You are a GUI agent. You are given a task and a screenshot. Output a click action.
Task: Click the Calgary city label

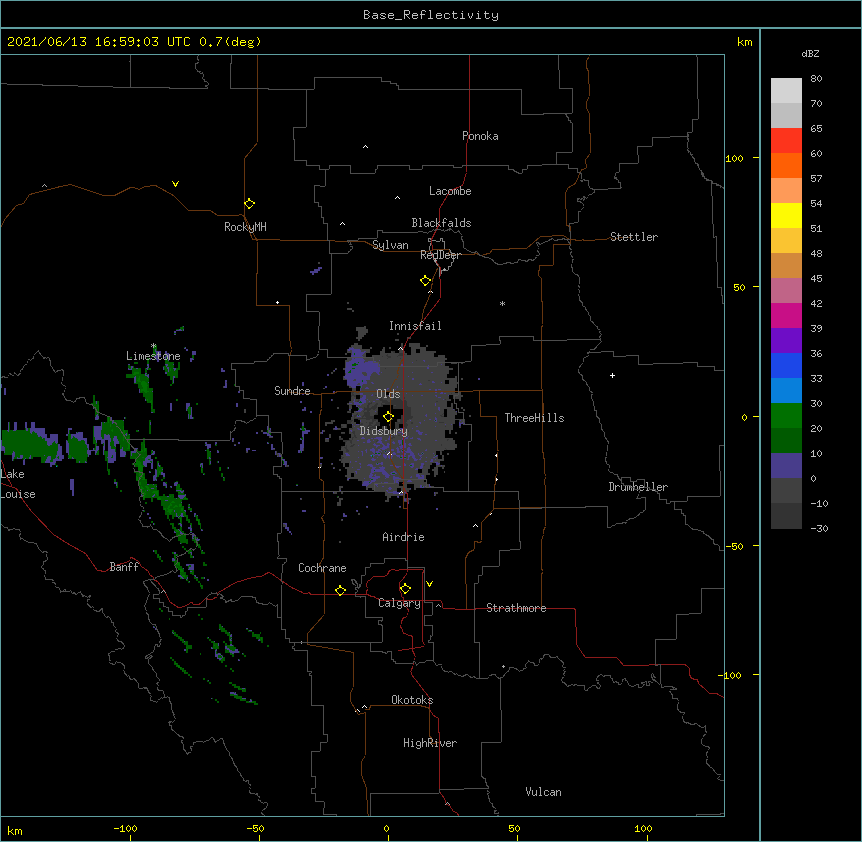click(399, 603)
